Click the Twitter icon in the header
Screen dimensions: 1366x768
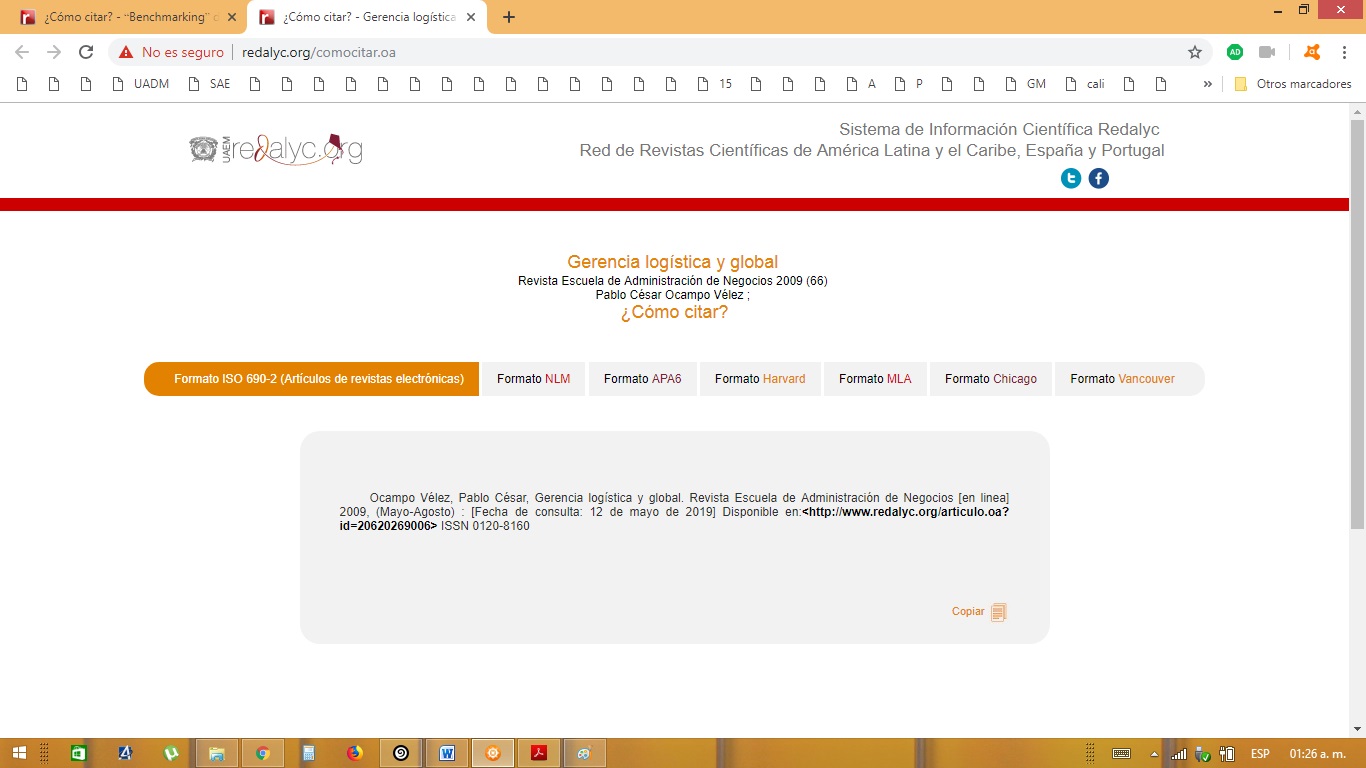tap(1071, 179)
